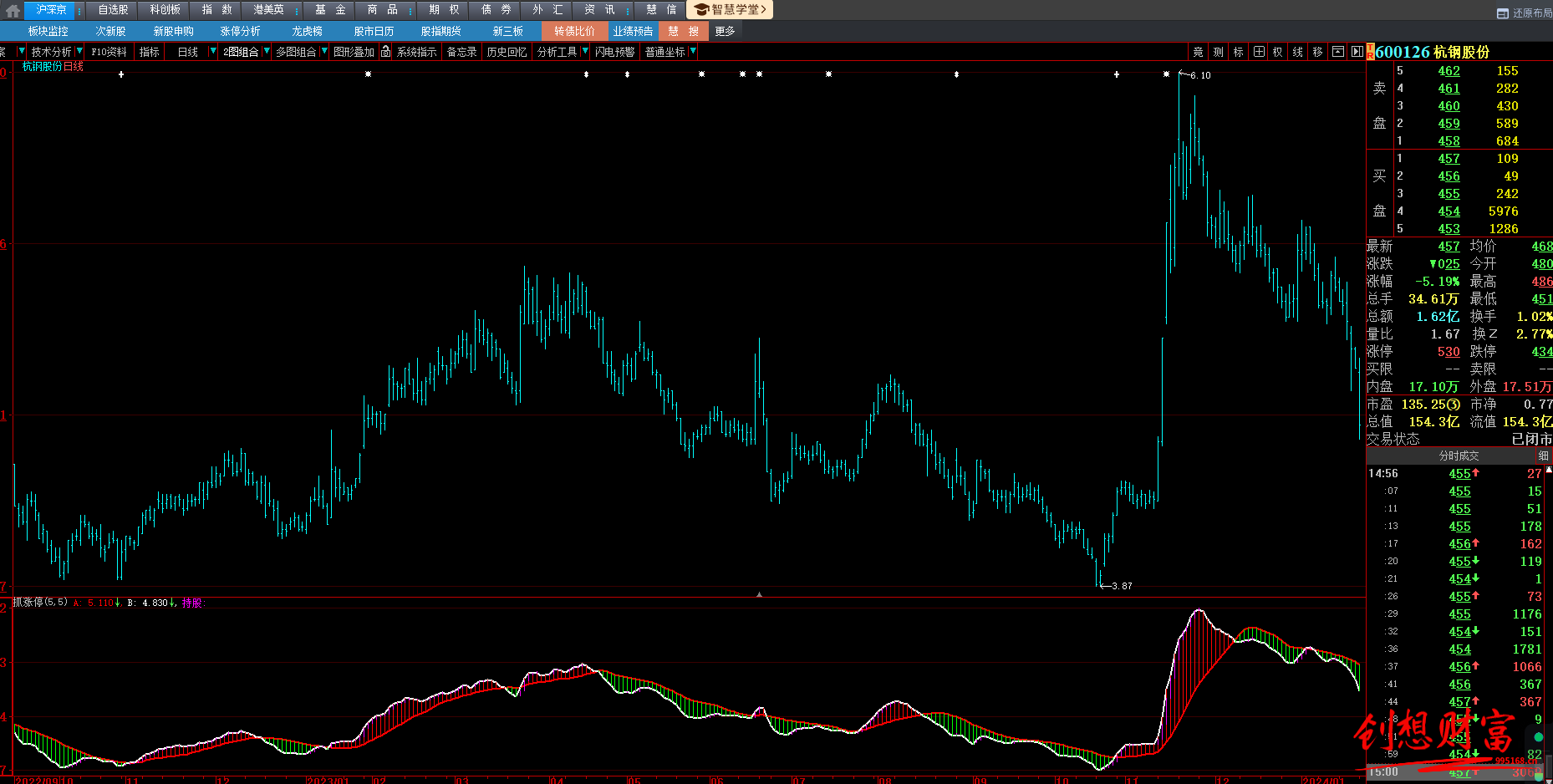Click the 转债比价 button
The width and height of the screenshot is (1553, 784).
pyautogui.click(x=574, y=31)
